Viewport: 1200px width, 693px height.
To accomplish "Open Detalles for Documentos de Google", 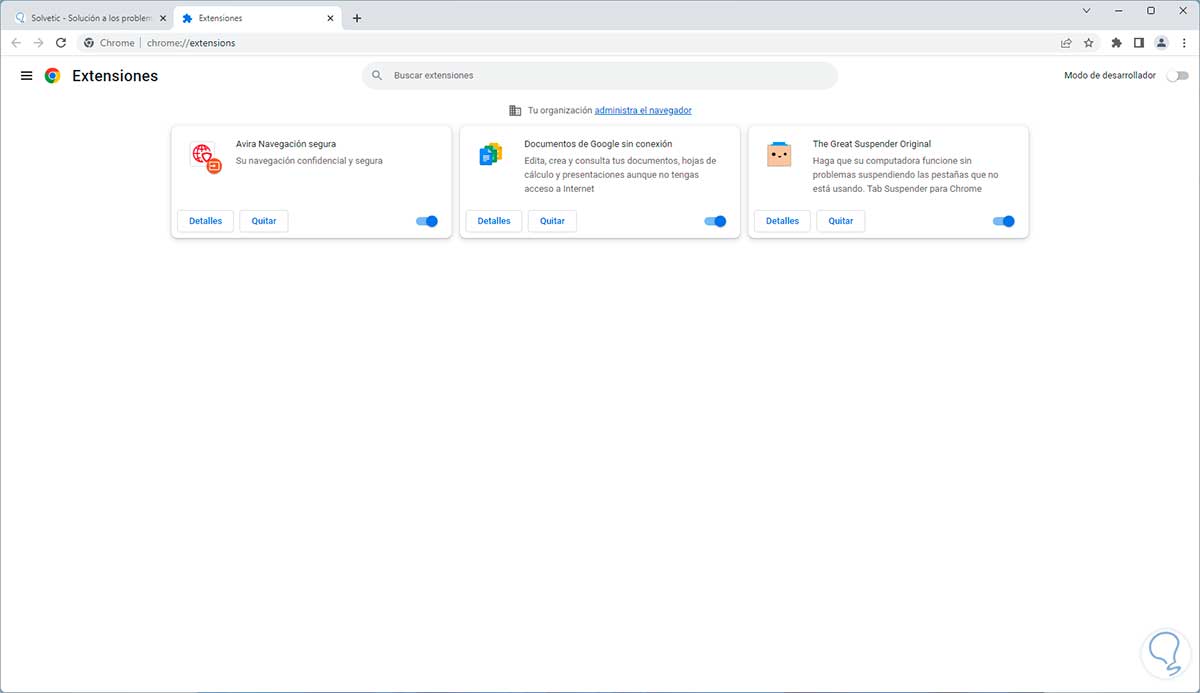I will click(x=494, y=221).
